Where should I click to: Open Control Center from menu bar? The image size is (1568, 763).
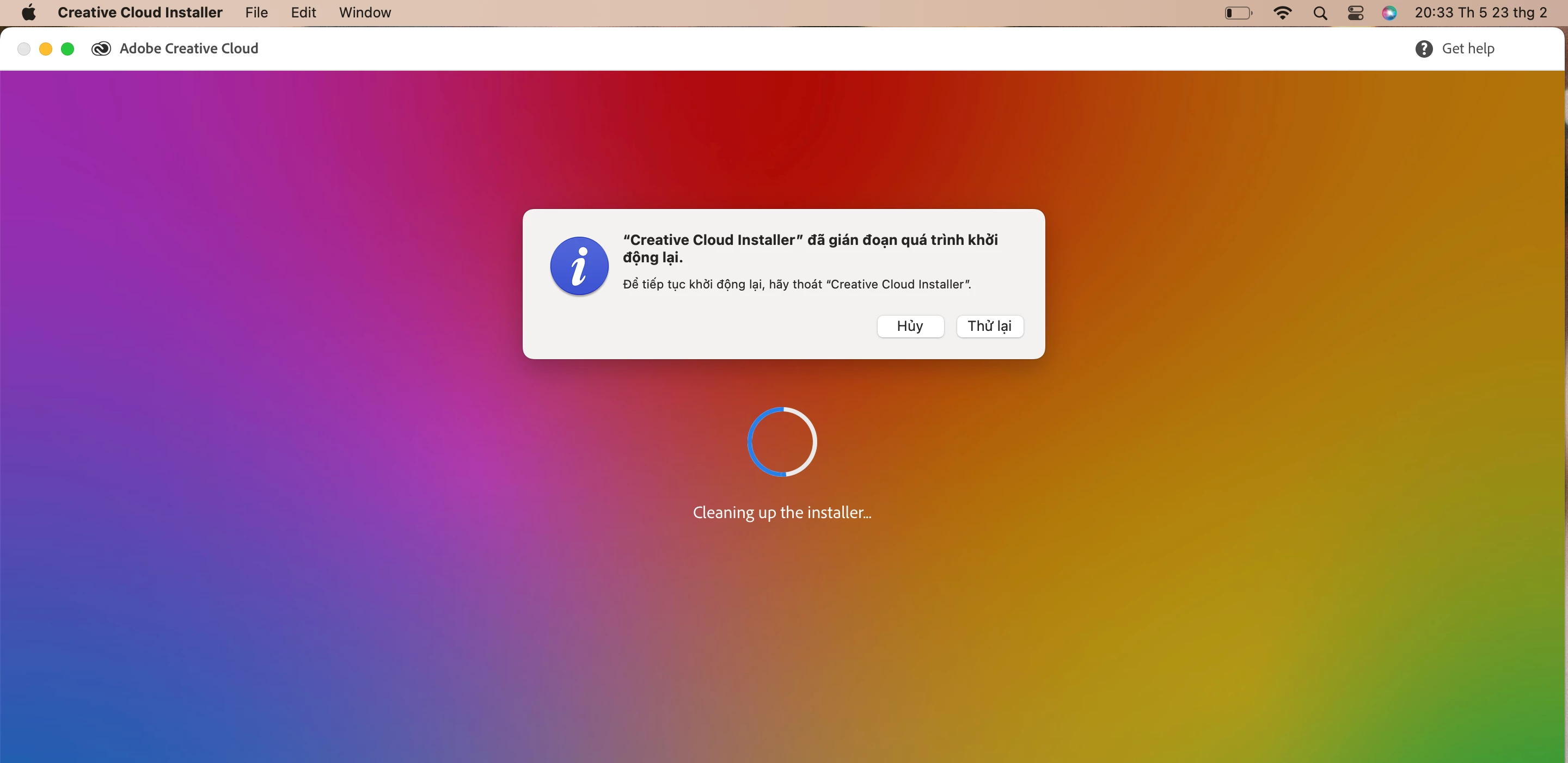coord(1356,13)
